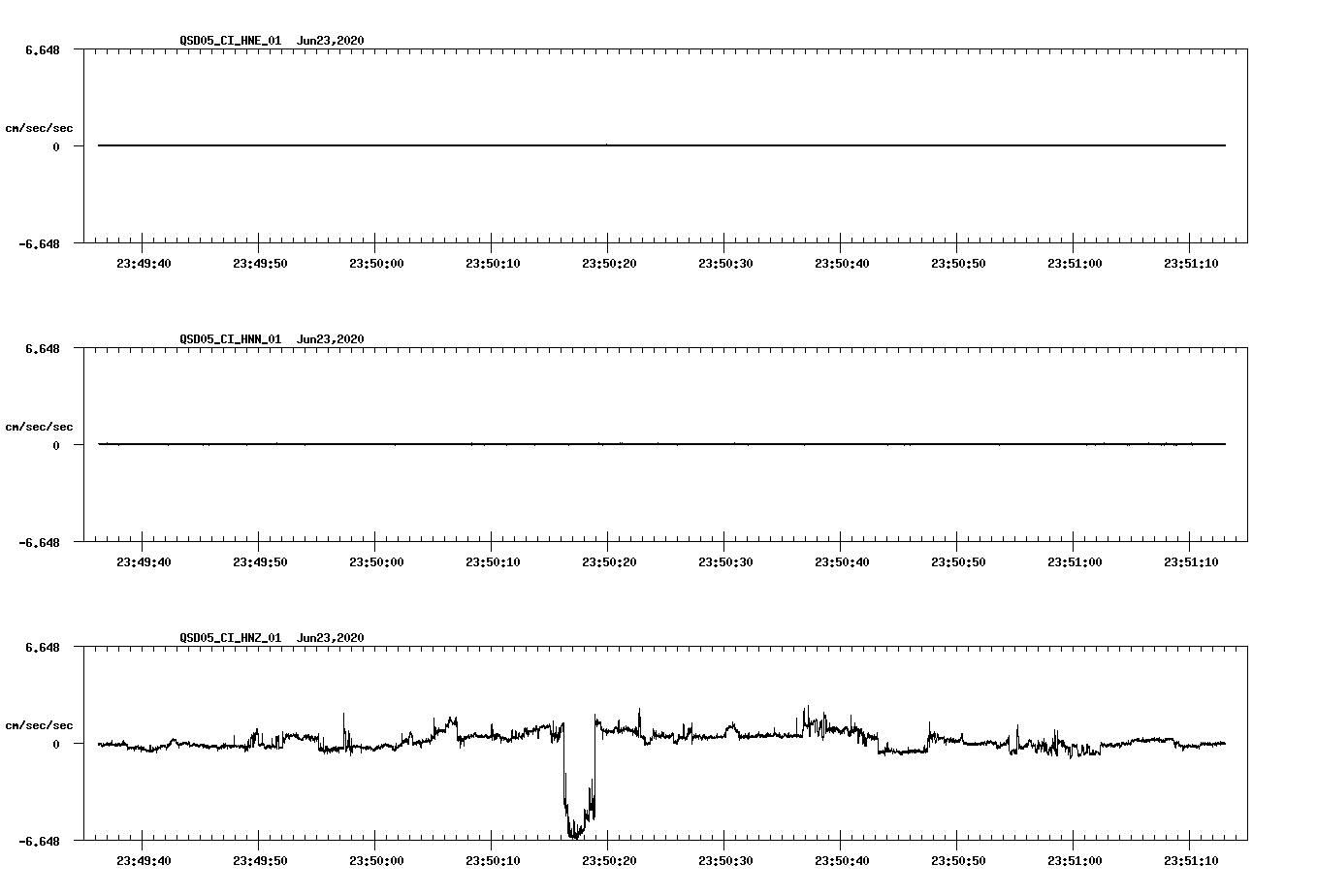Image resolution: width=1317 pixels, height=896 pixels.
Task: Select the -6.648 minimum value on HNE axis
Action: (39, 244)
